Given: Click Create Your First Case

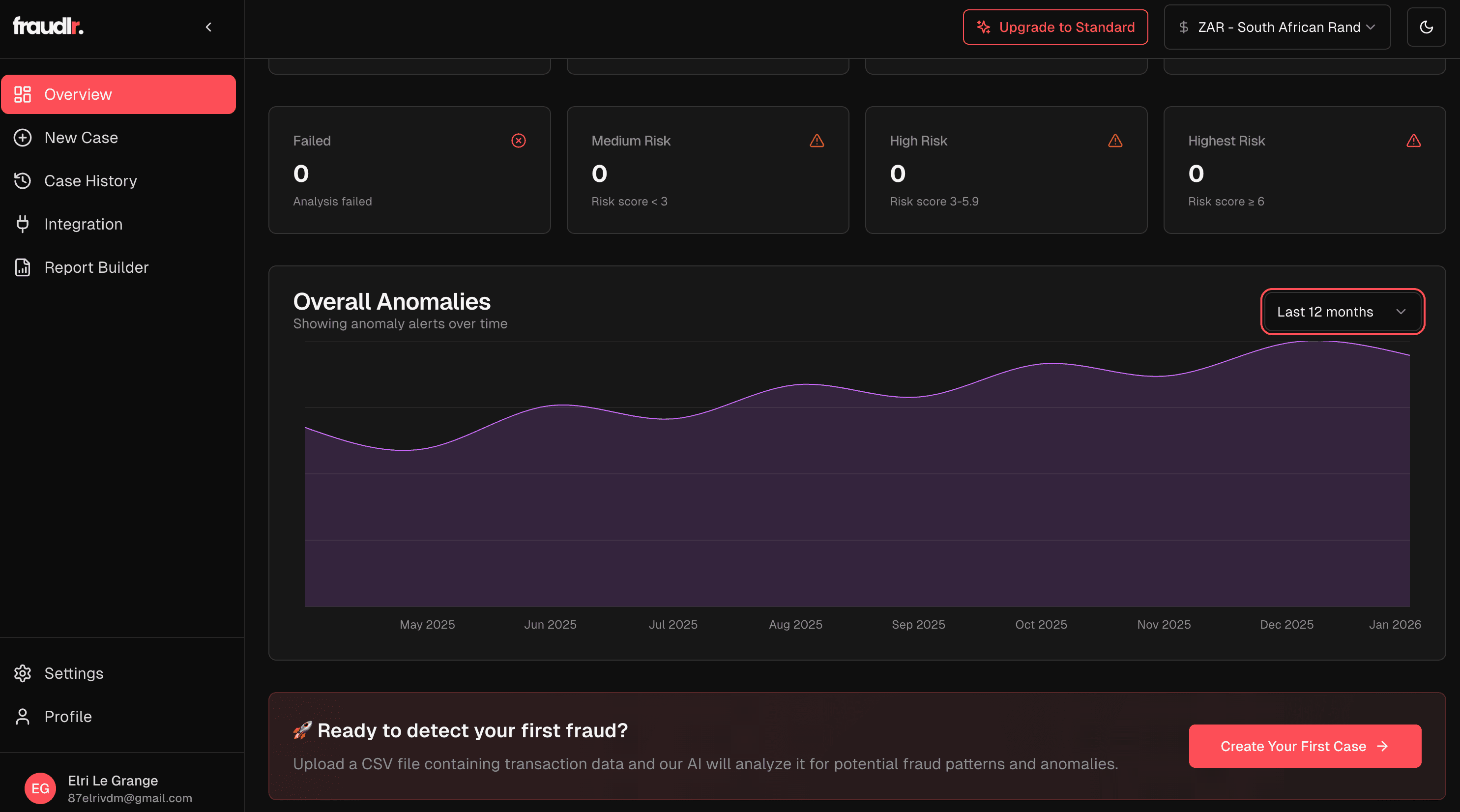Looking at the screenshot, I should pyautogui.click(x=1304, y=746).
